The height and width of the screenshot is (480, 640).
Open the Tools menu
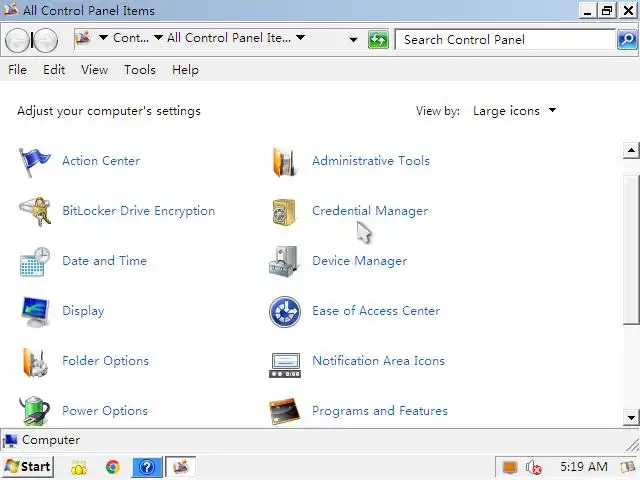140,70
